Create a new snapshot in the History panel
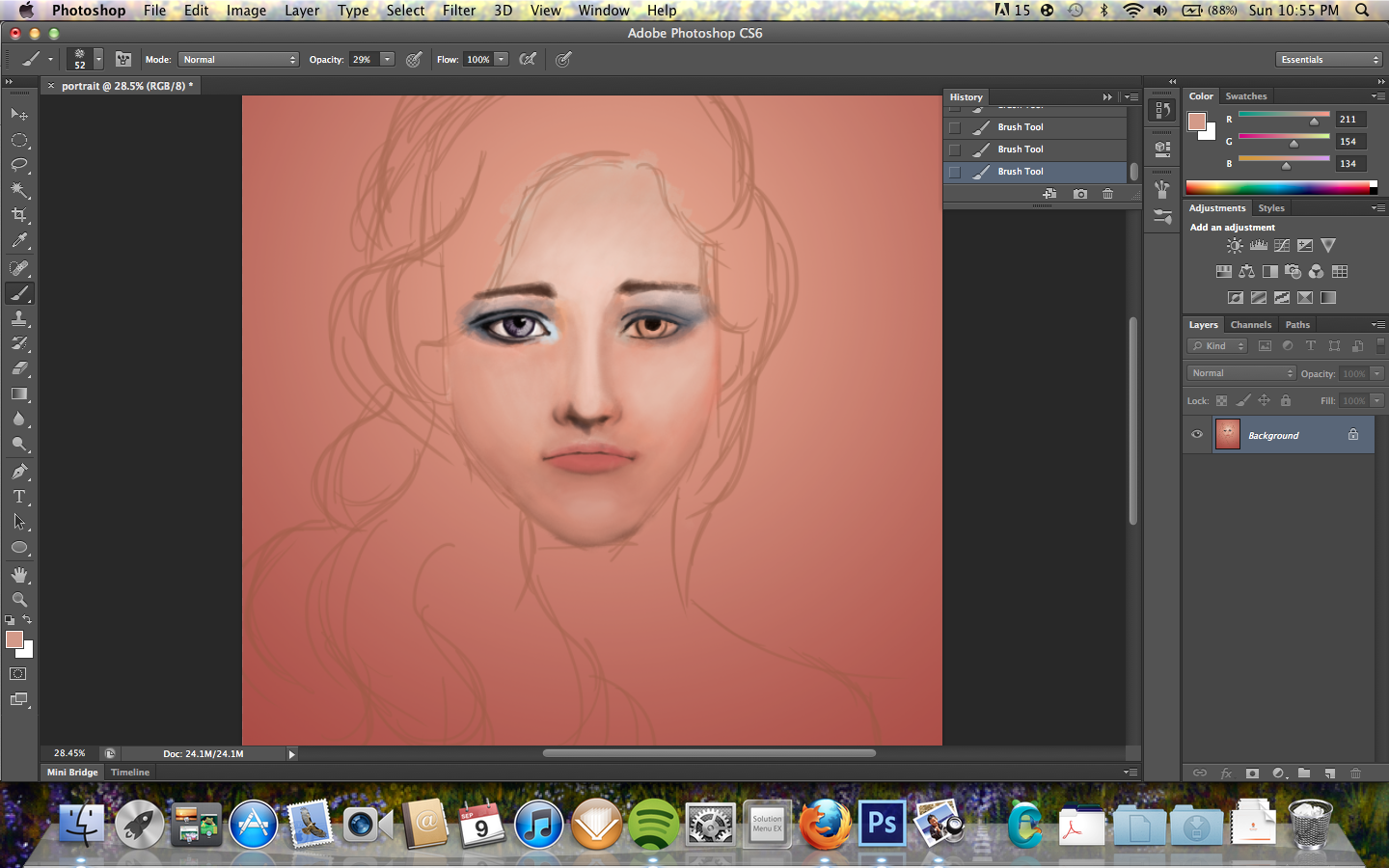 click(x=1079, y=193)
